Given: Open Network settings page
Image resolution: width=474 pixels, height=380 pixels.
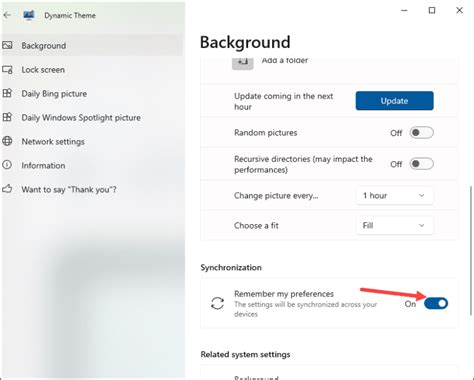Looking at the screenshot, I should coord(92,142).
